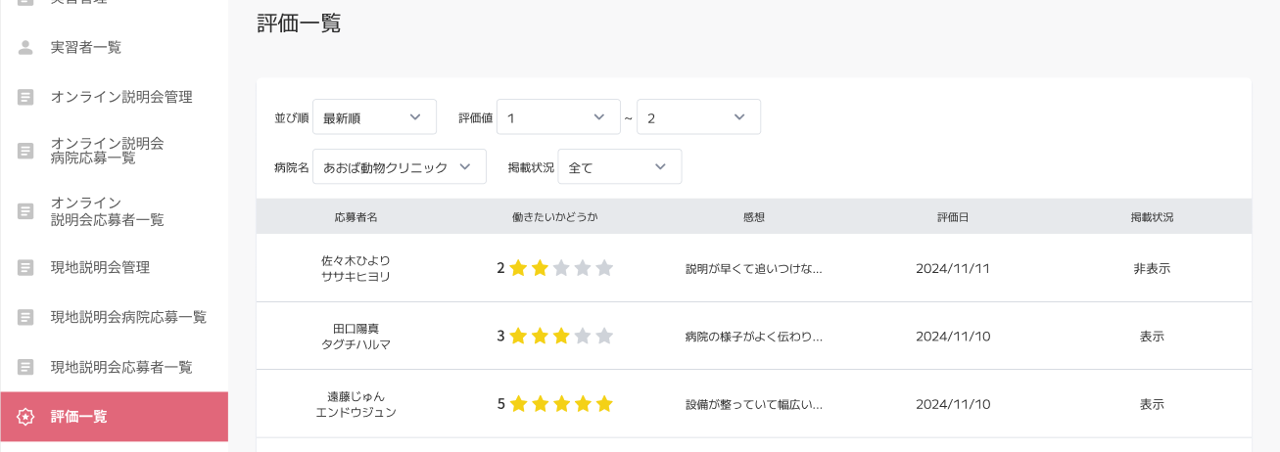Click the person icon beside 実習者一覧
This screenshot has width=1280, height=452.
(x=26, y=47)
